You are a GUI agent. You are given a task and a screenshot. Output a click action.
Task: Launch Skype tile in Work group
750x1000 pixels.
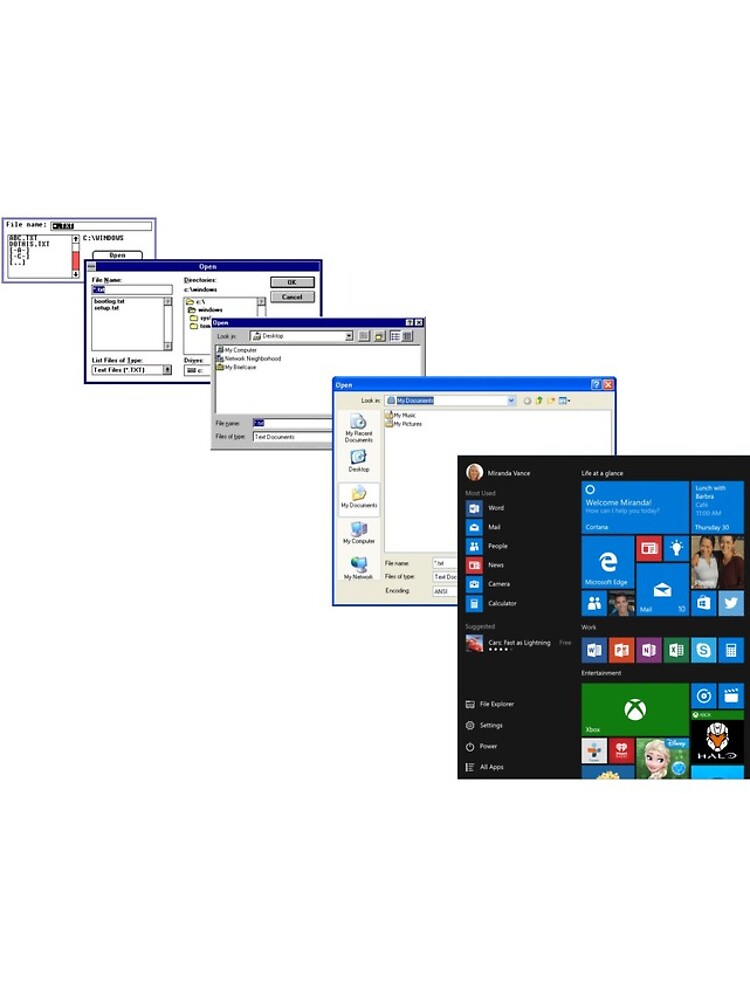pos(703,650)
